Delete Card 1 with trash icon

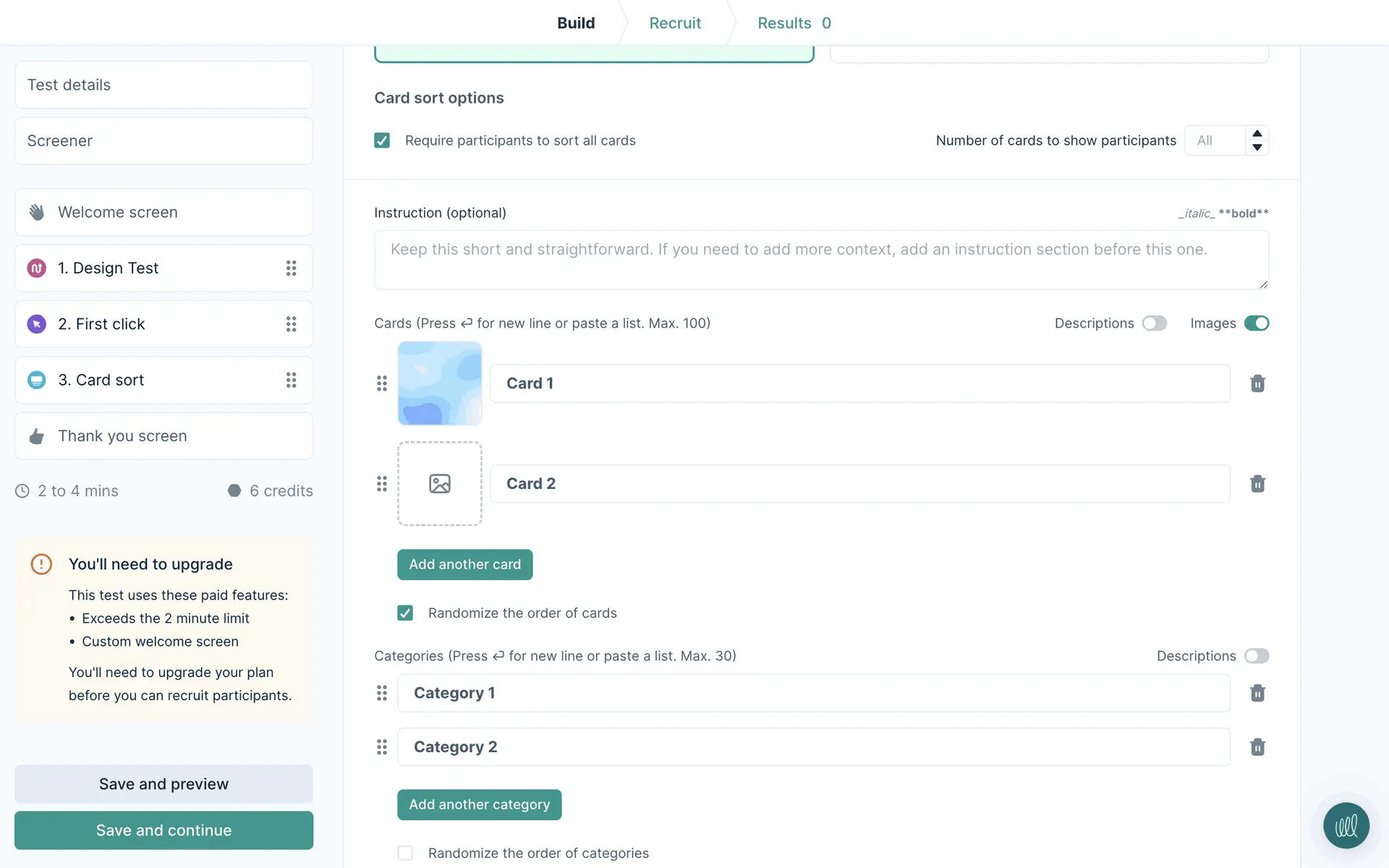click(1257, 383)
